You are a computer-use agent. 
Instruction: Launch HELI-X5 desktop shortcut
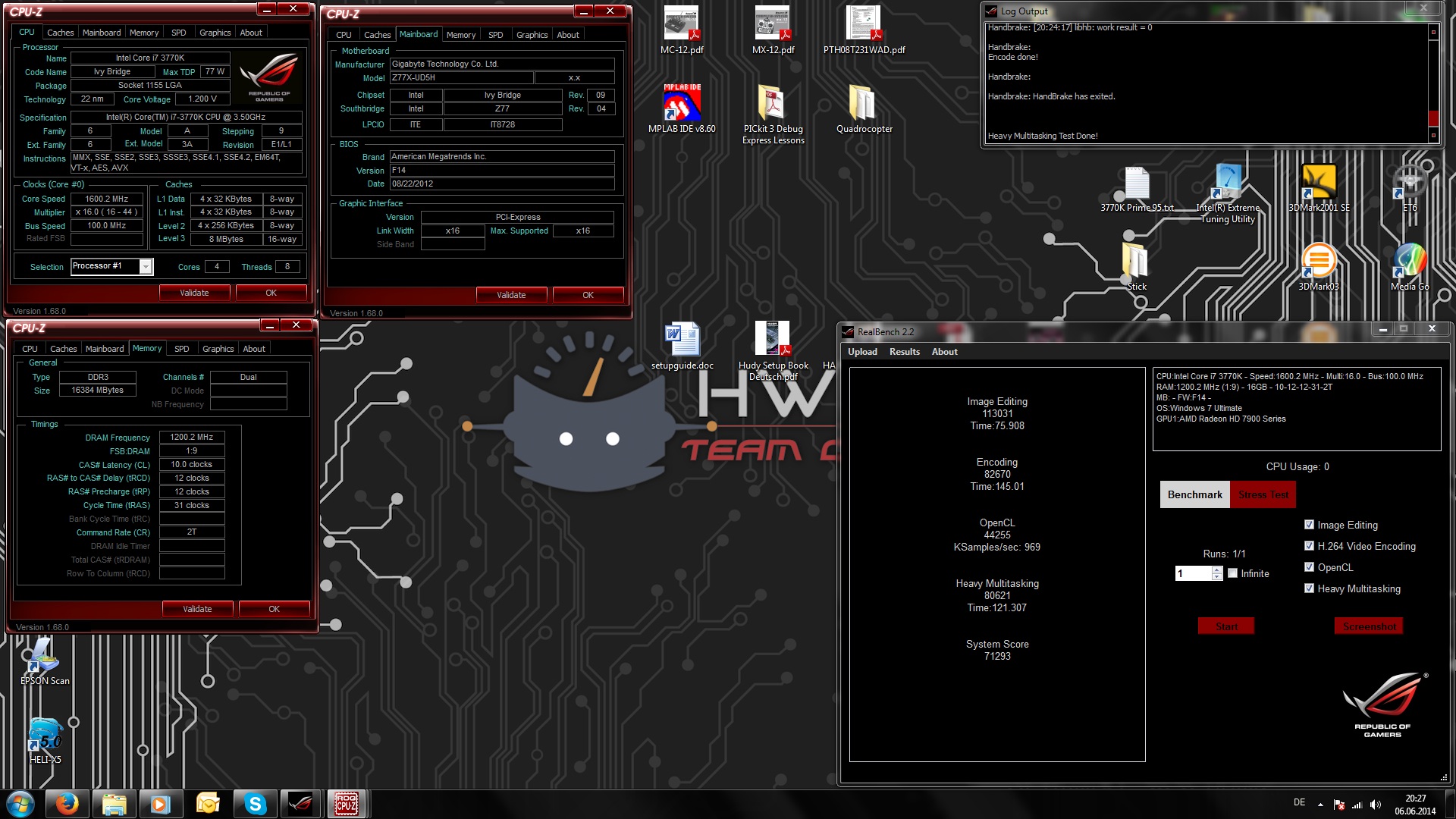click(45, 740)
